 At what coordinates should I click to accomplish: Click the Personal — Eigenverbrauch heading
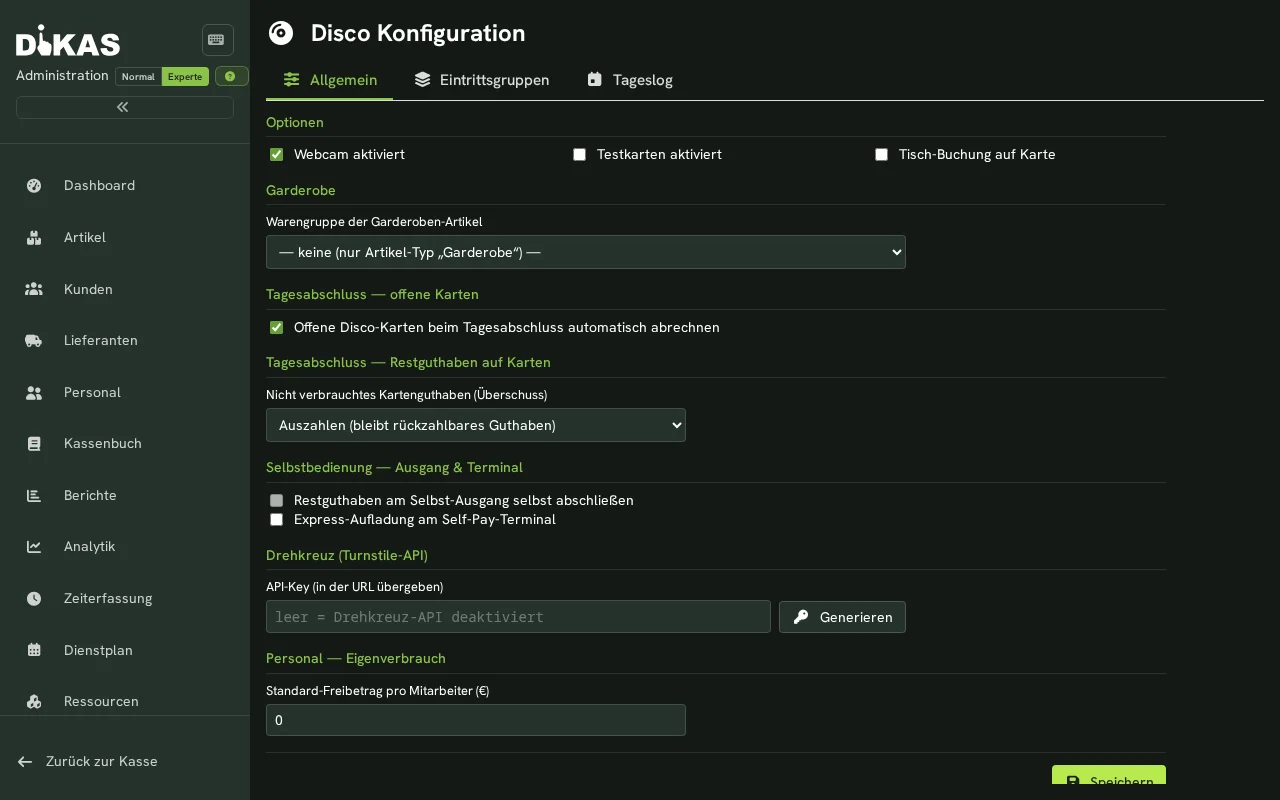pos(356,658)
